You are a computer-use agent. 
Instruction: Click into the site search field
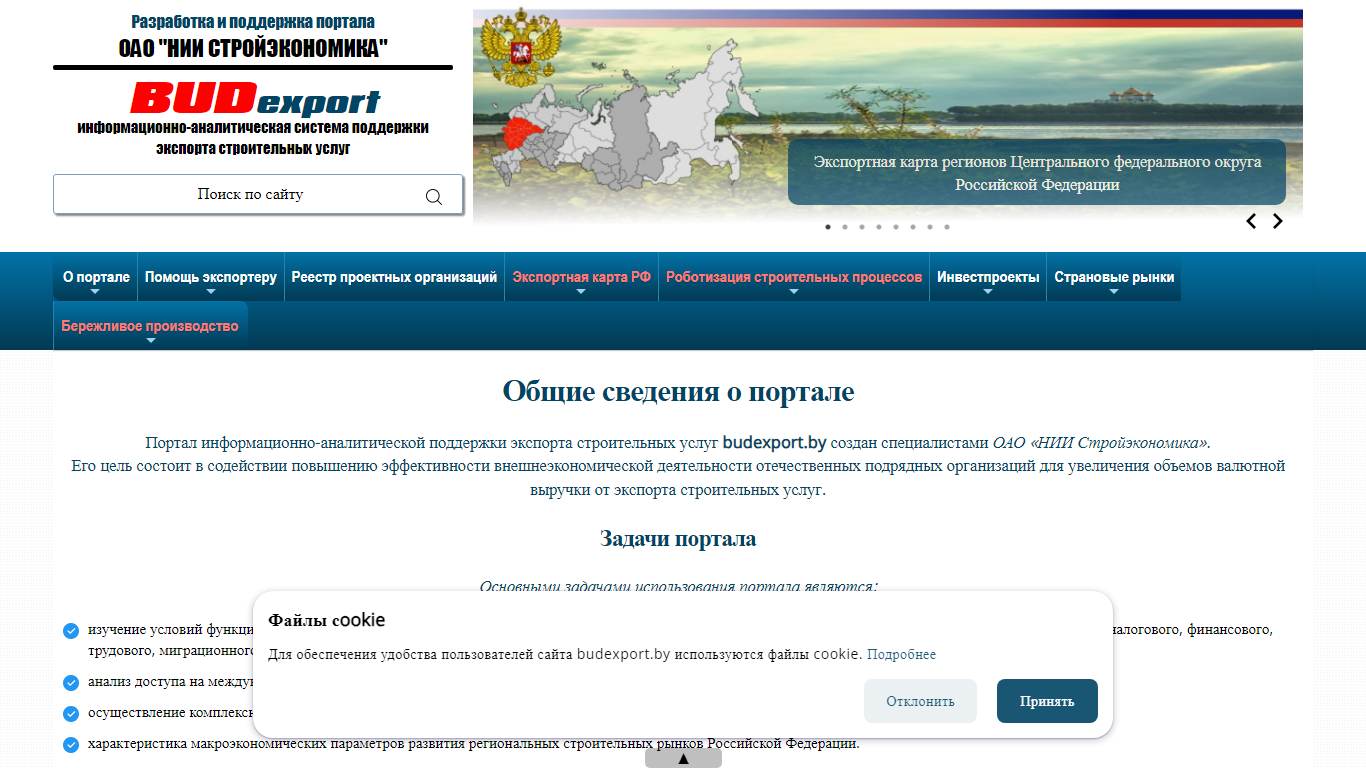point(258,195)
